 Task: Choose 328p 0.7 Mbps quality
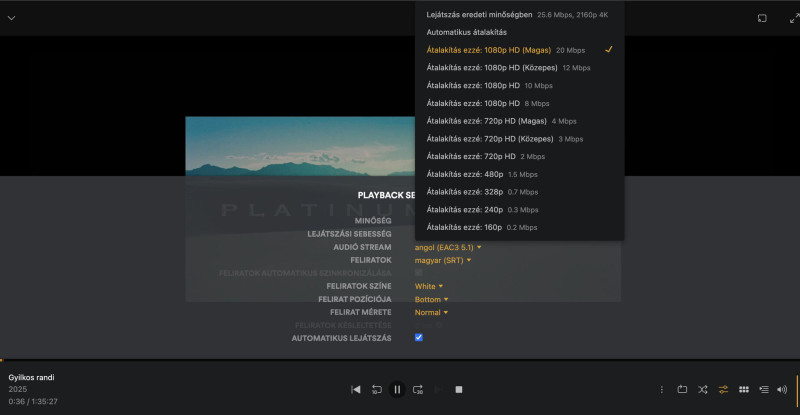tap(519, 192)
